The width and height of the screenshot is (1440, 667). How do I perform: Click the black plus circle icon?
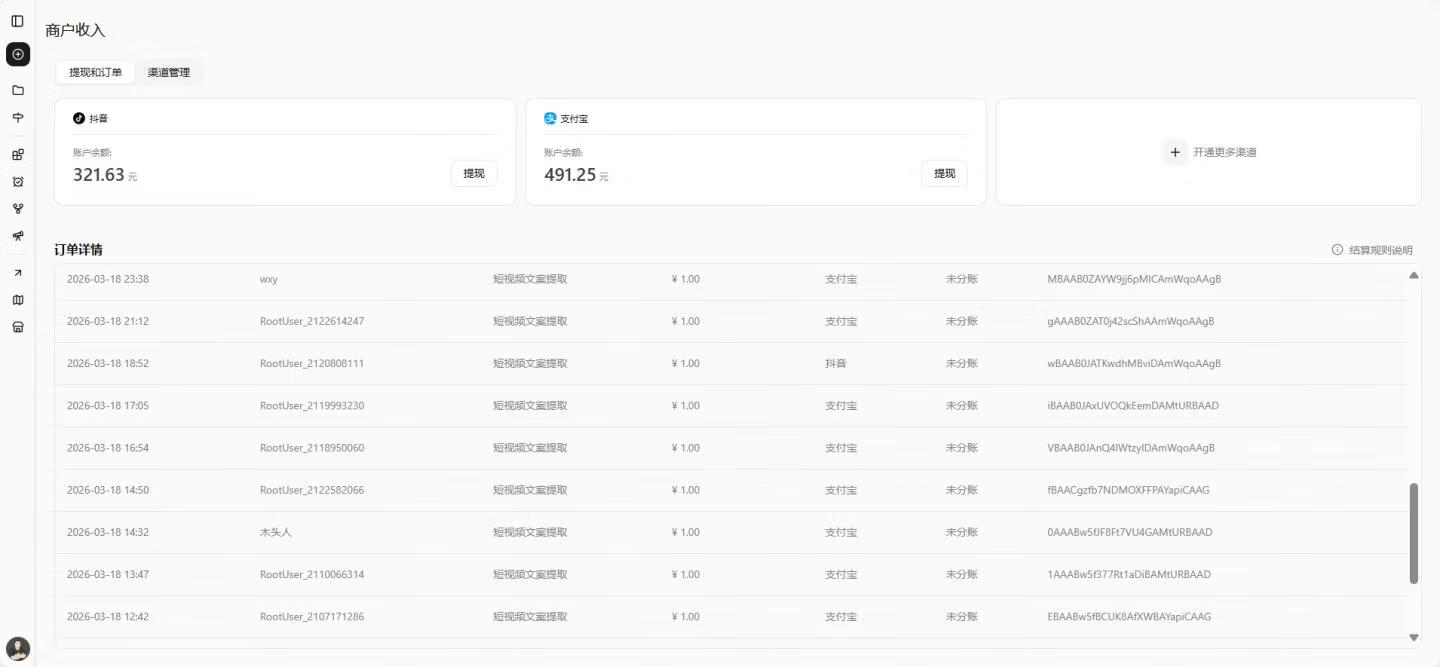(17, 54)
